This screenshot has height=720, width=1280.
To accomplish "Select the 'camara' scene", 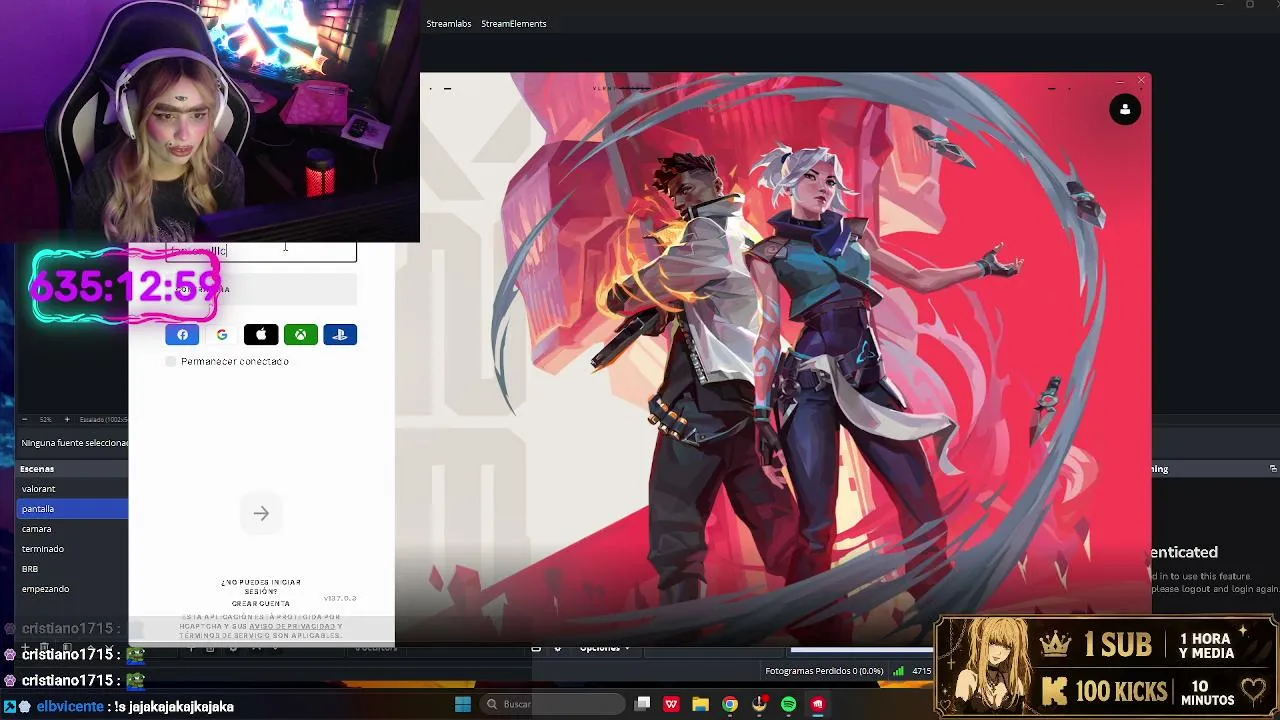I will click(x=74, y=529).
